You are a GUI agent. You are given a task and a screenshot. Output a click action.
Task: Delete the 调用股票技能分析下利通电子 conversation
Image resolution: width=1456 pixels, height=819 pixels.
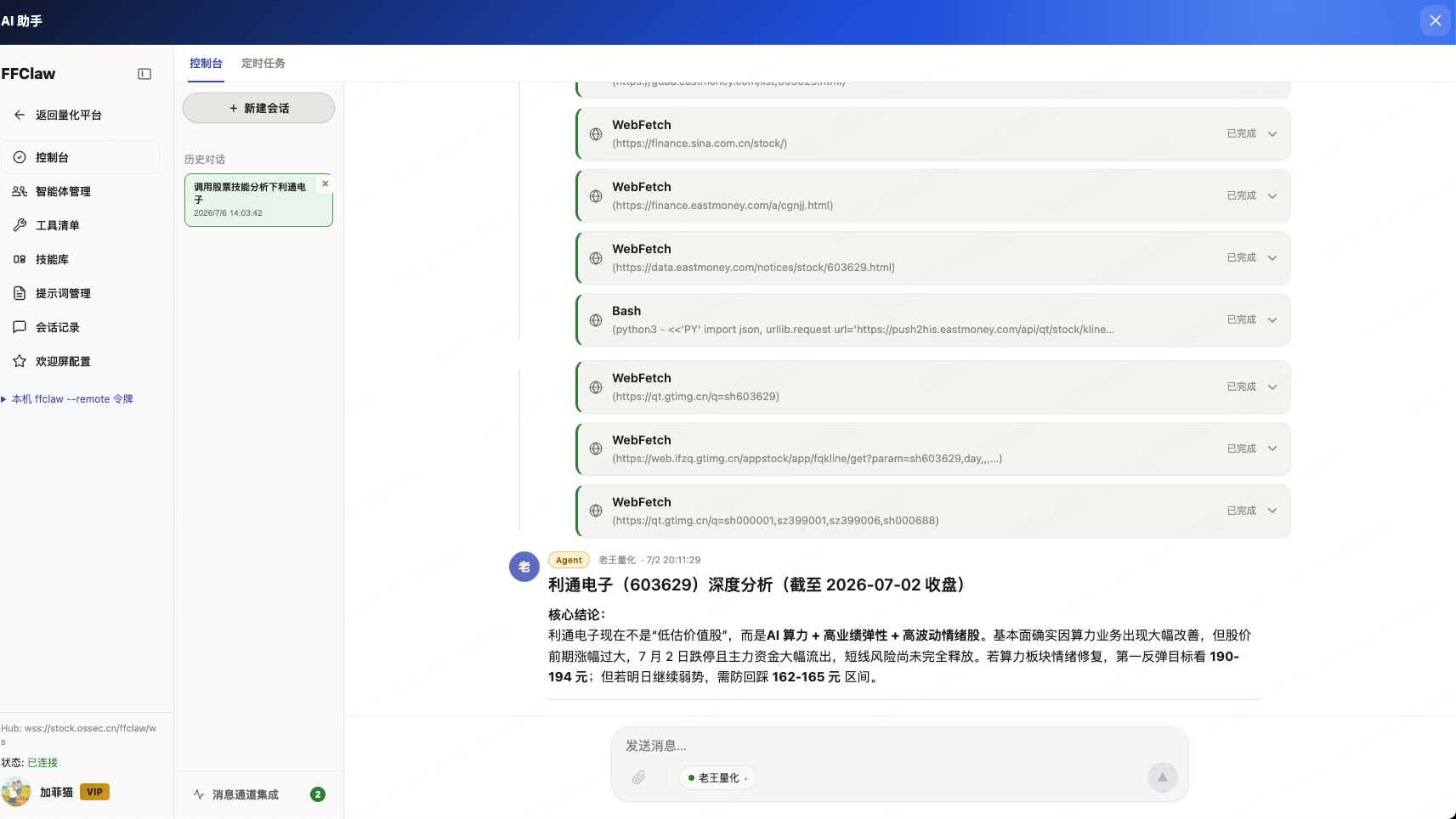tap(325, 184)
